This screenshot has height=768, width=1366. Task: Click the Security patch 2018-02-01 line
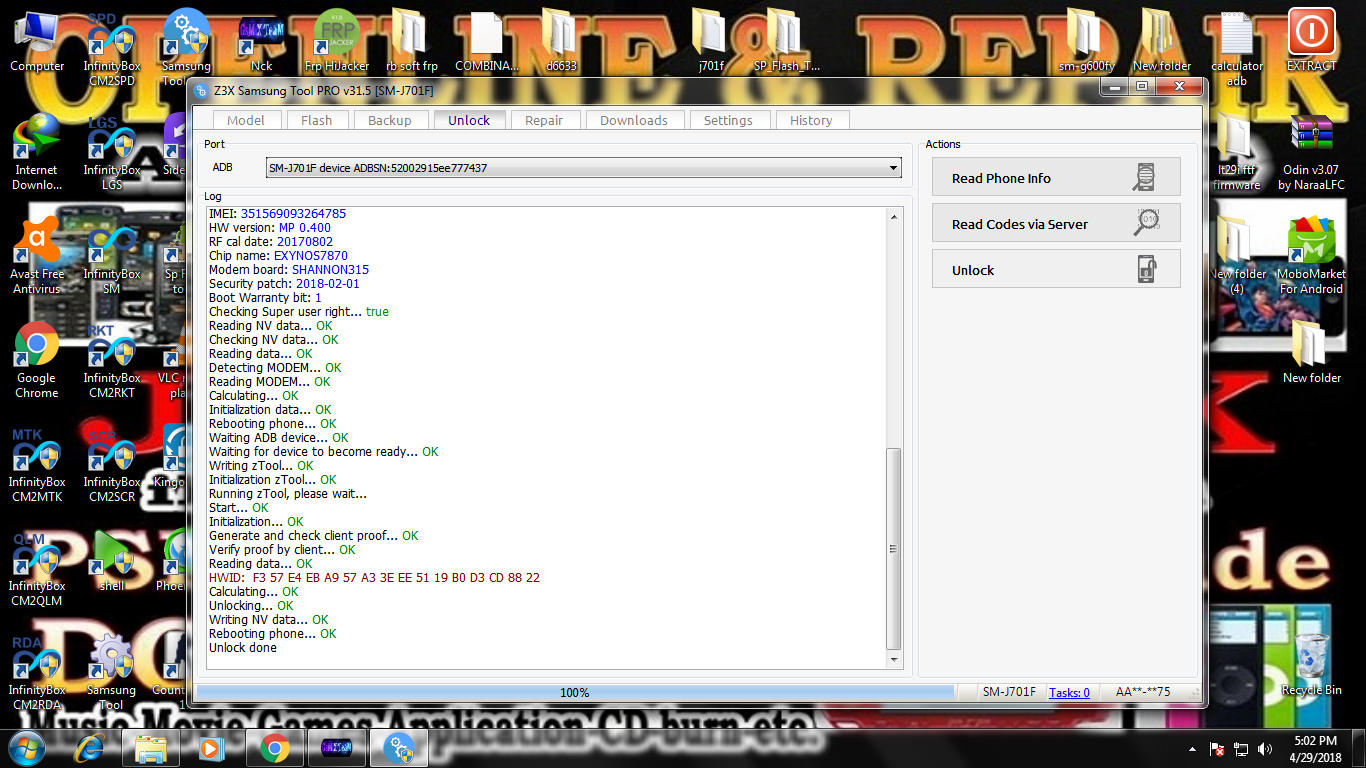point(285,284)
